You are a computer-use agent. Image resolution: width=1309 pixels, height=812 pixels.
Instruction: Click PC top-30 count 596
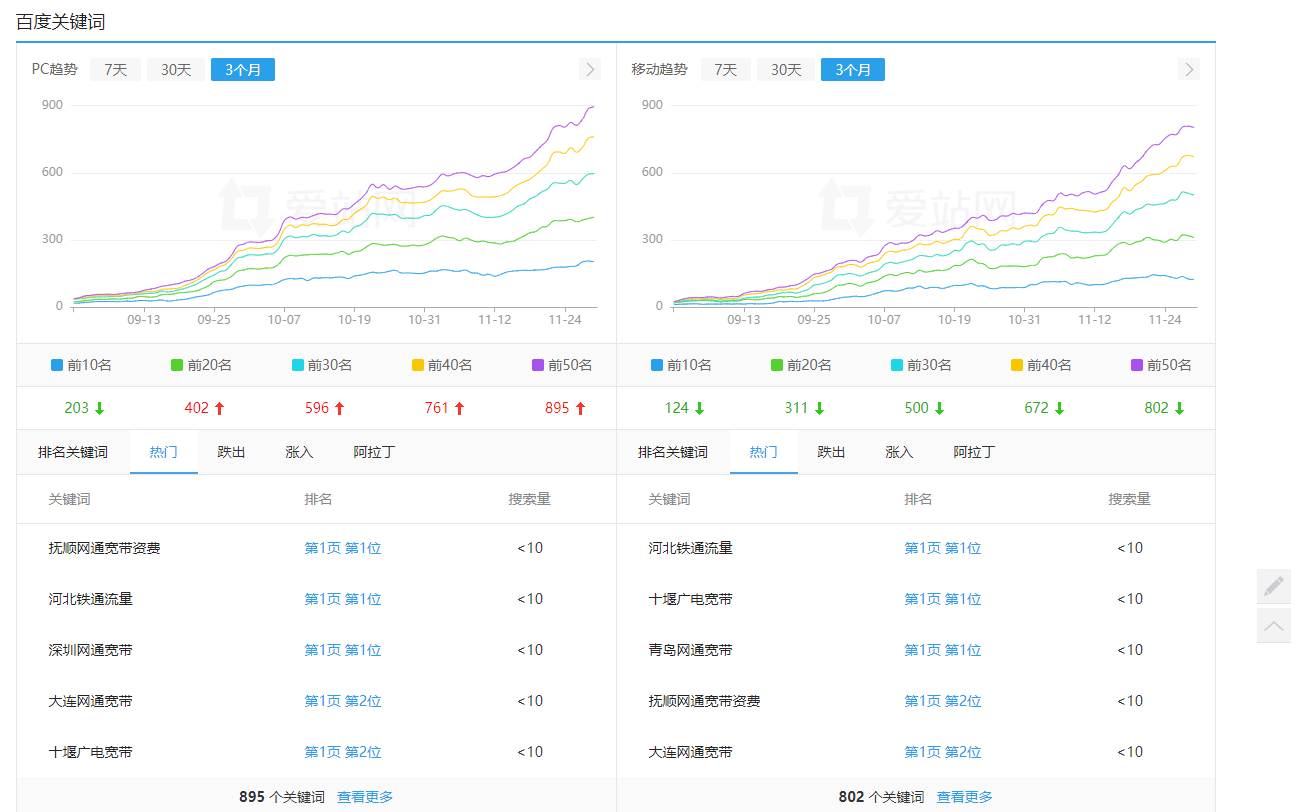pyautogui.click(x=317, y=408)
